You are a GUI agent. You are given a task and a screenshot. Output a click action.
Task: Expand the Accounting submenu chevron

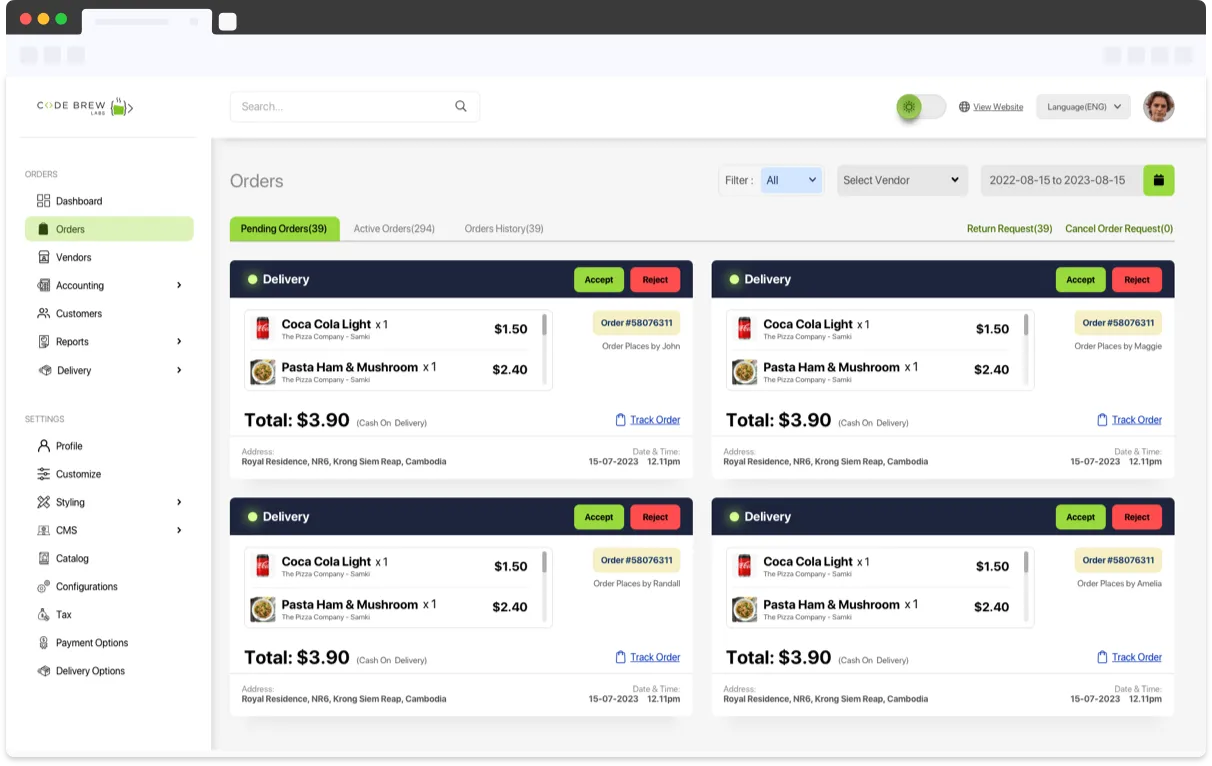click(x=179, y=285)
